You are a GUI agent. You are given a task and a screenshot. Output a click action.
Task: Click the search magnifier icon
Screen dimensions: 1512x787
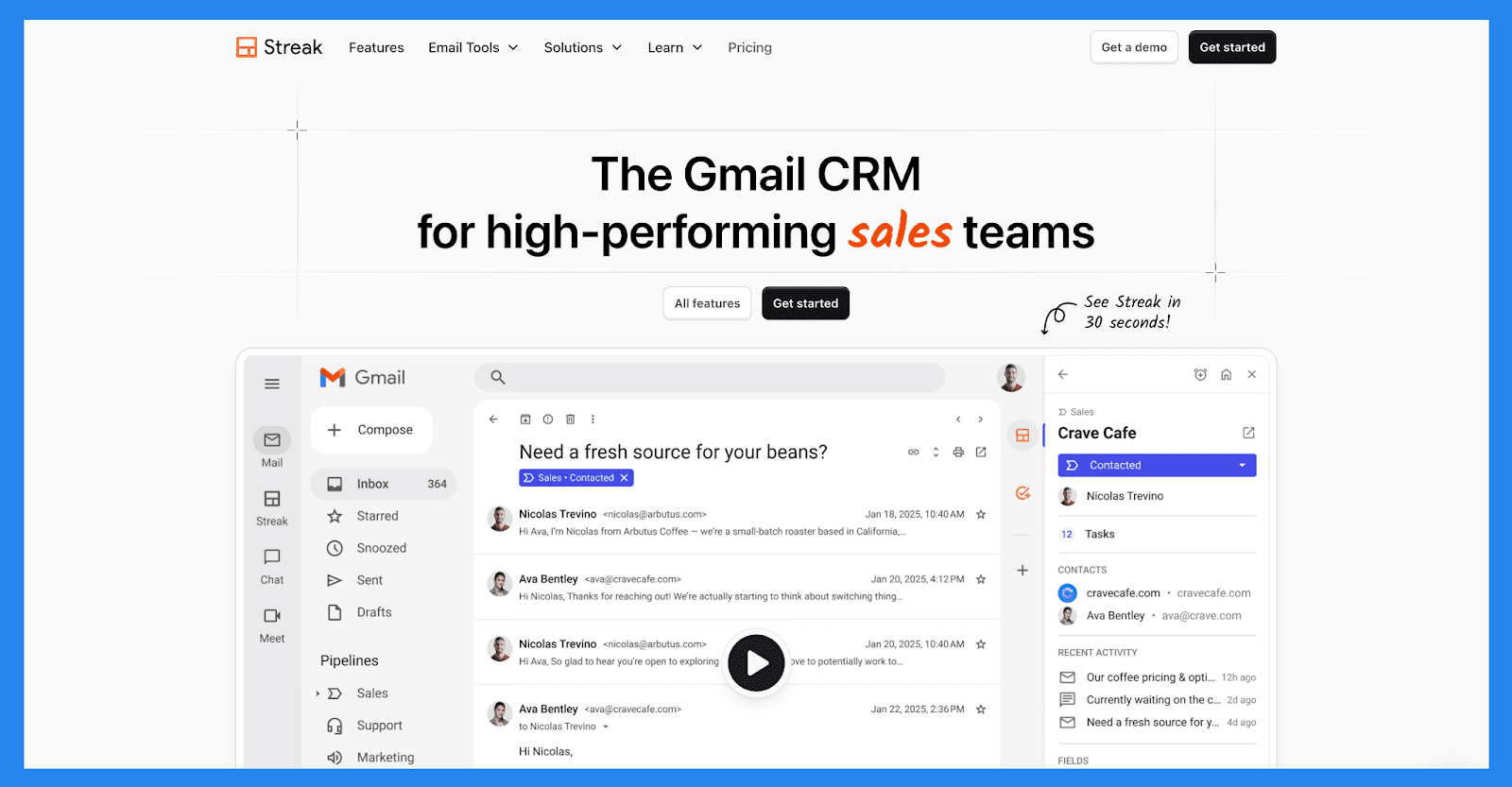coord(498,377)
